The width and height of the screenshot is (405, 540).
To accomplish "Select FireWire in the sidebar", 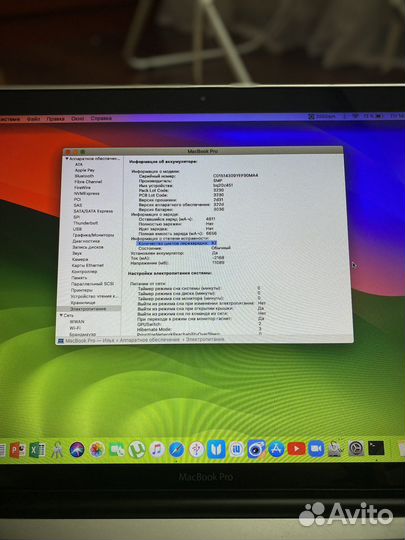I will (x=82, y=188).
